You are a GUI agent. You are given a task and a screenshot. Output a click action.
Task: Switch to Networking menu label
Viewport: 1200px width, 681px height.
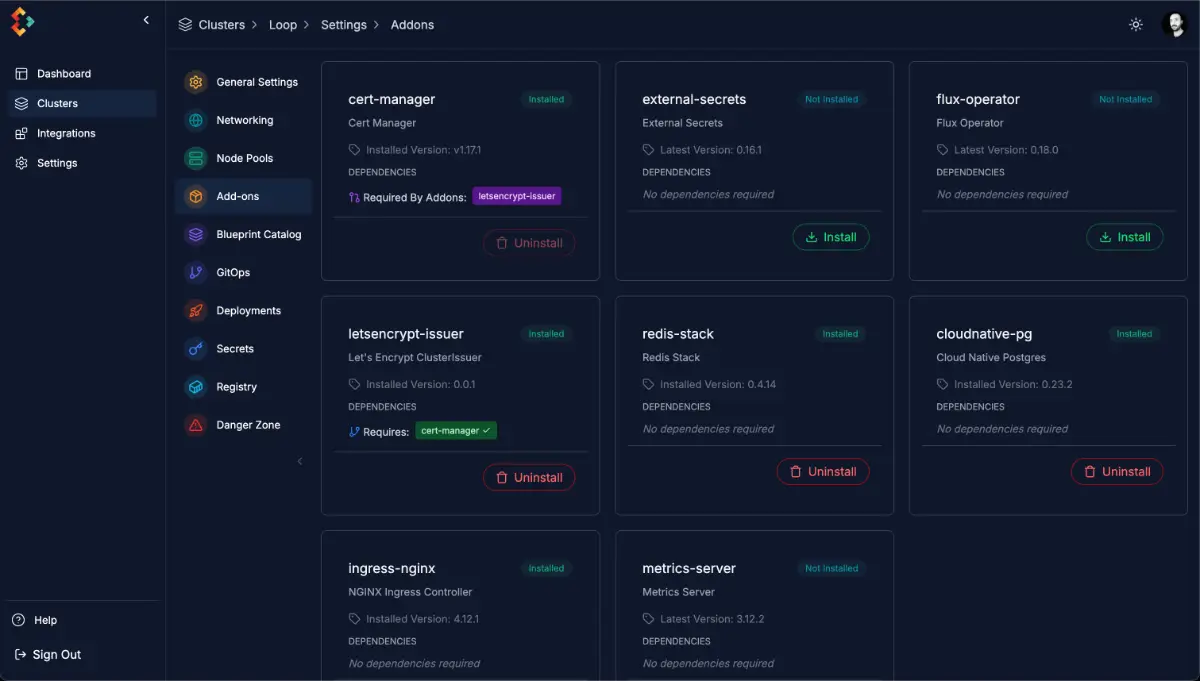(x=245, y=120)
